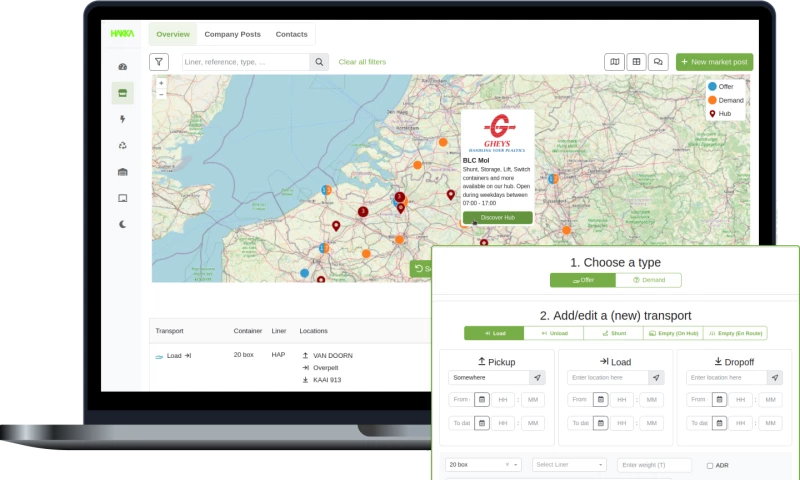
Task: Click the VAN DOORN location in row
Action: (333, 356)
